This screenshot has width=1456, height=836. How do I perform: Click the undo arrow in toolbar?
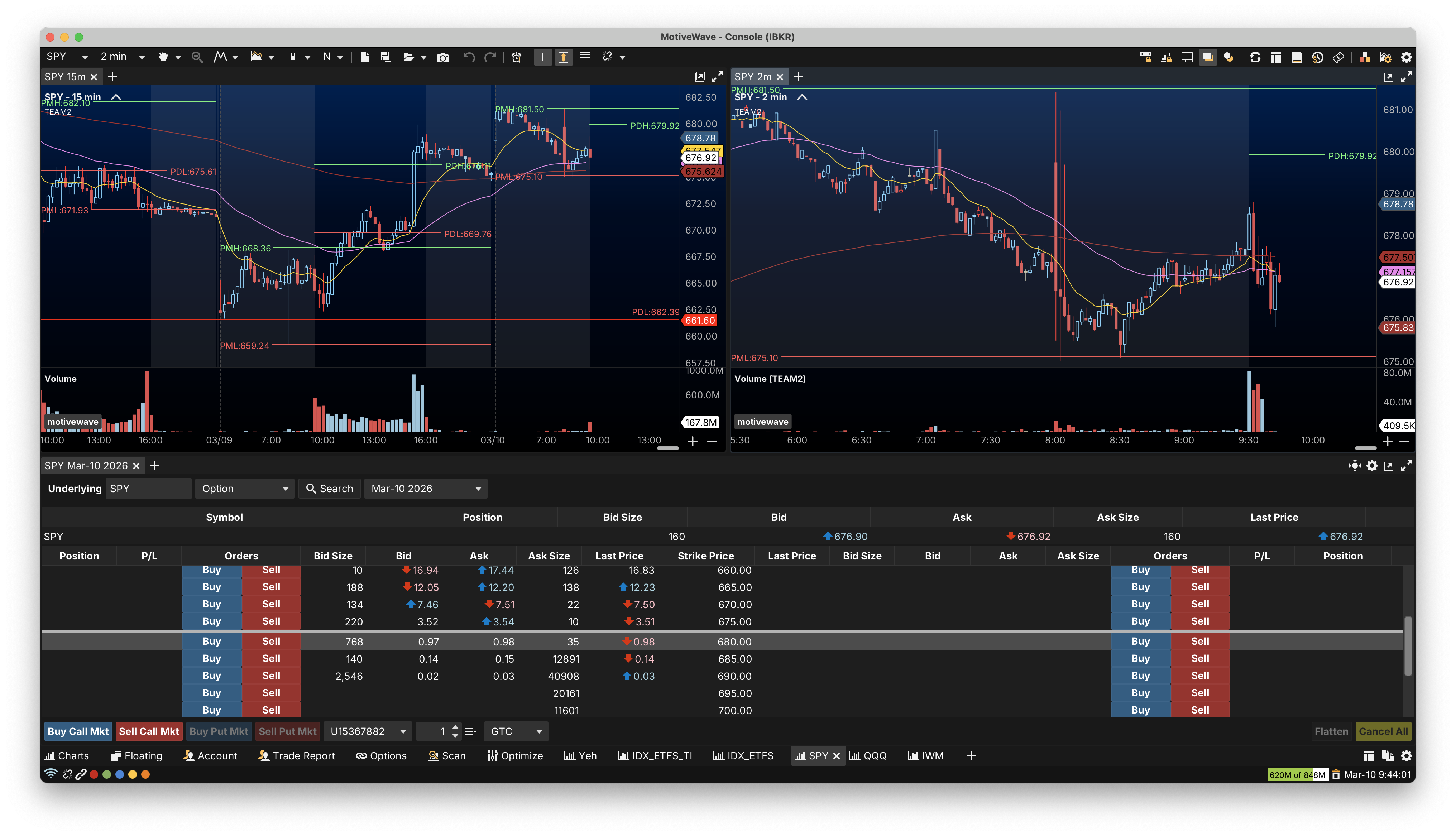pyautogui.click(x=469, y=57)
